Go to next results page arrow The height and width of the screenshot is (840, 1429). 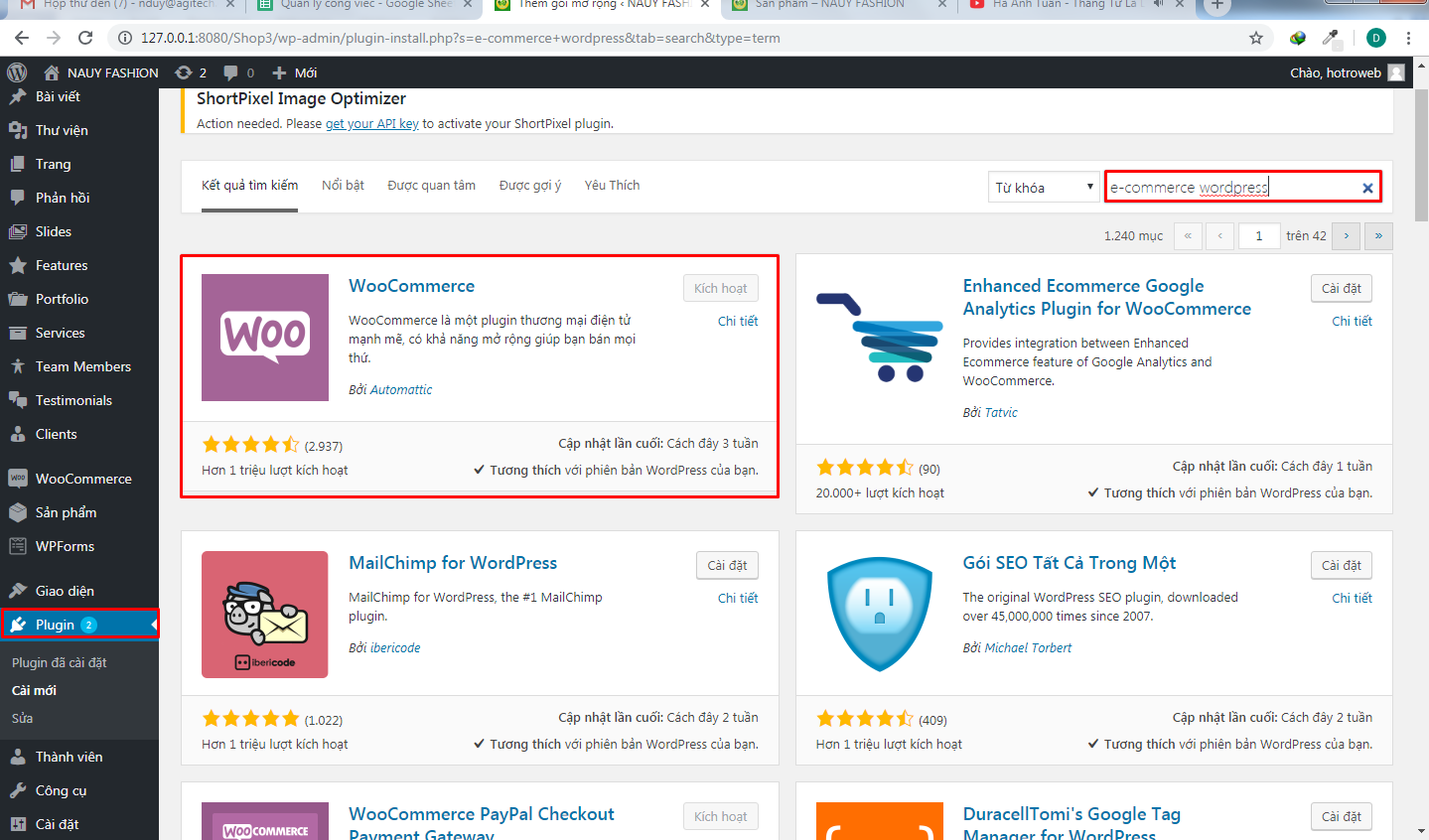(x=1346, y=235)
